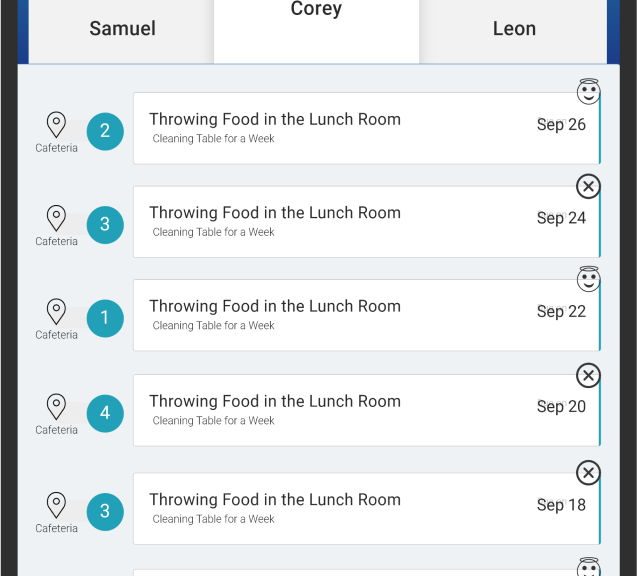Image resolution: width=637 pixels, height=576 pixels.
Task: Open the Sep 22 Throwing Food incident card
Action: click(x=367, y=315)
